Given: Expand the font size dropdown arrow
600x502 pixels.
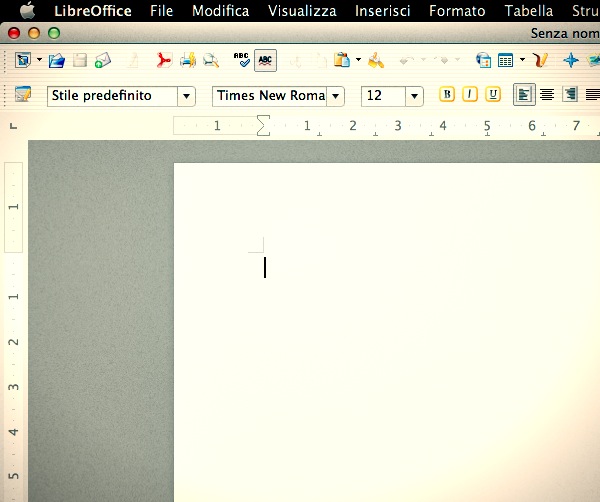Looking at the screenshot, I should point(414,96).
